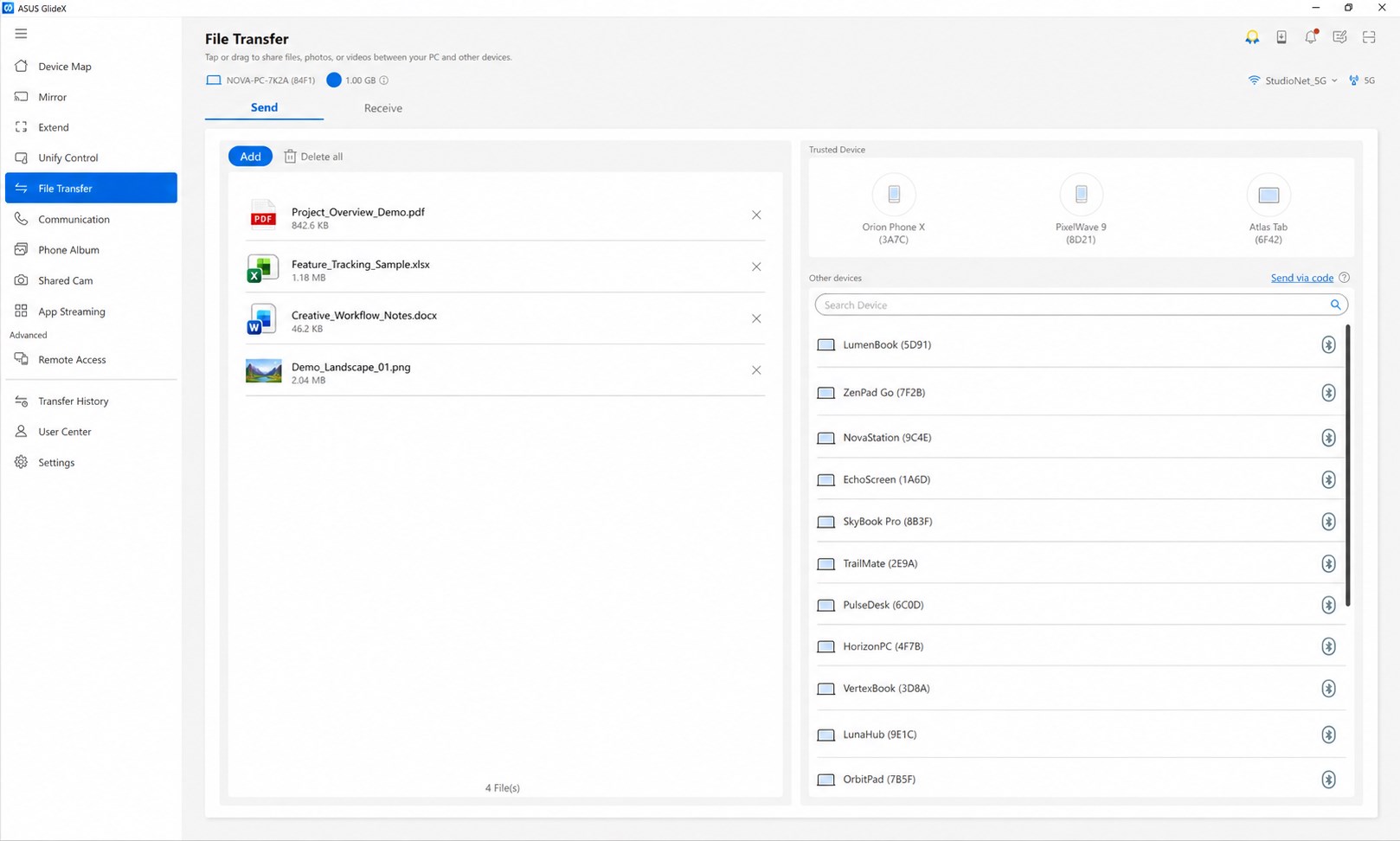Expand the StudioNet_5G network dropdown
Image resolution: width=1400 pixels, height=841 pixels.
pyautogui.click(x=1294, y=80)
